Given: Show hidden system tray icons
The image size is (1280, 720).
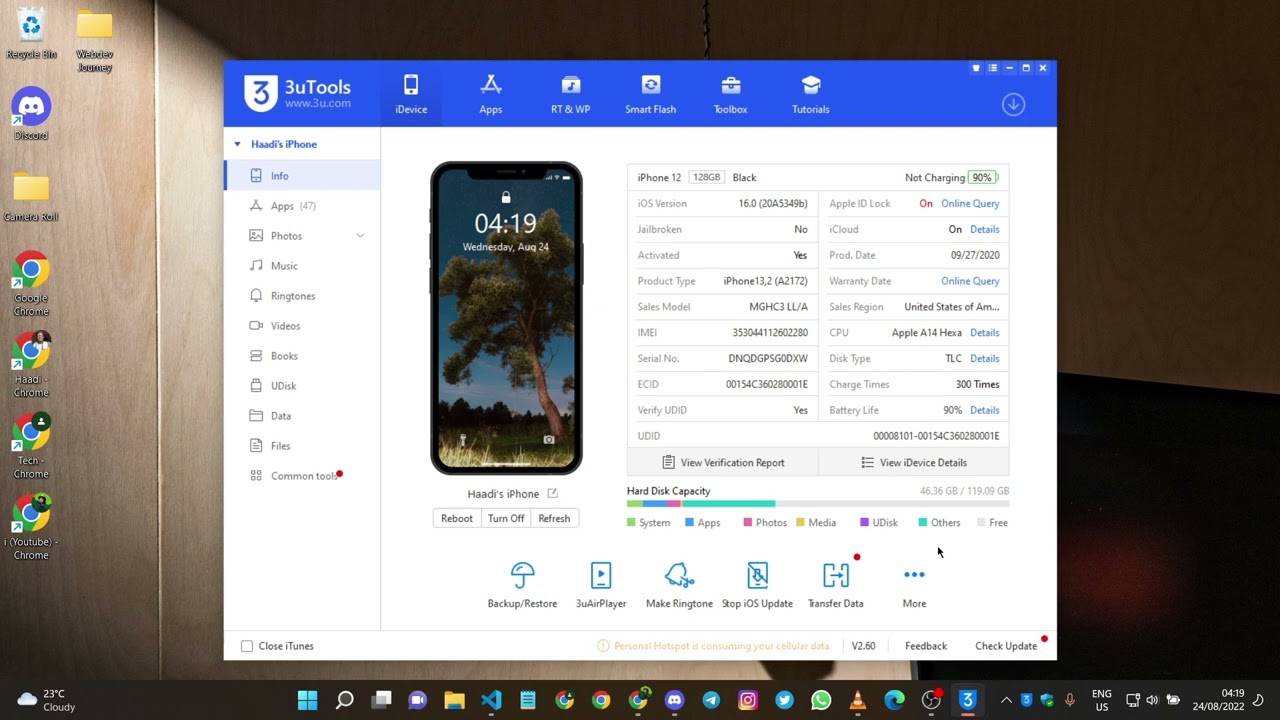Looking at the screenshot, I should pos(1006,700).
